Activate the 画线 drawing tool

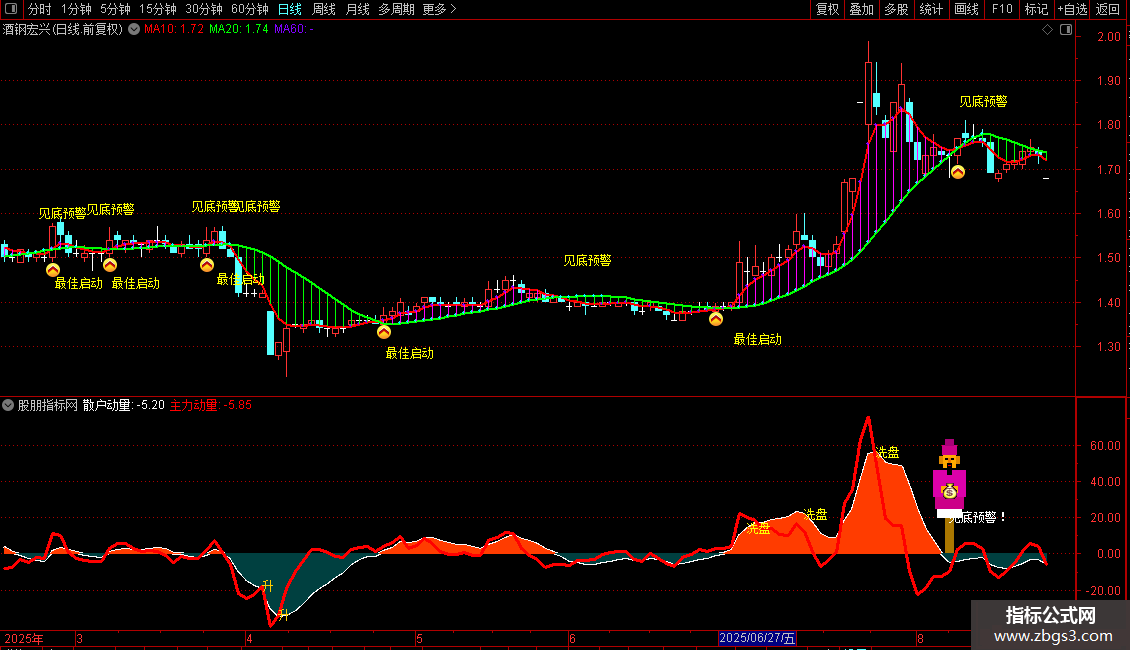(966, 9)
